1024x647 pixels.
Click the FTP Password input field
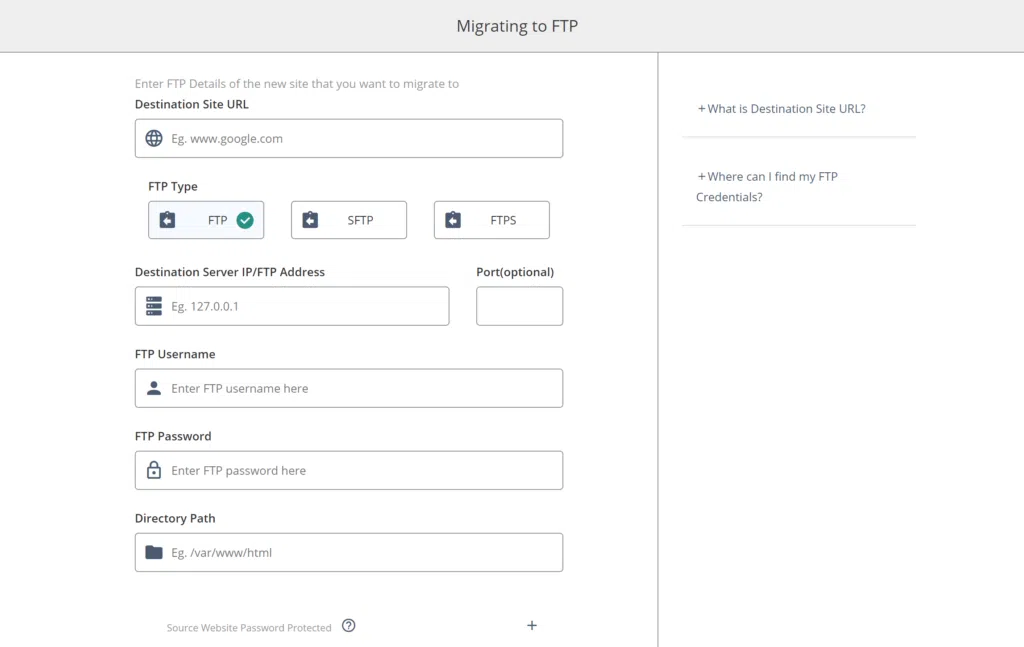click(349, 470)
